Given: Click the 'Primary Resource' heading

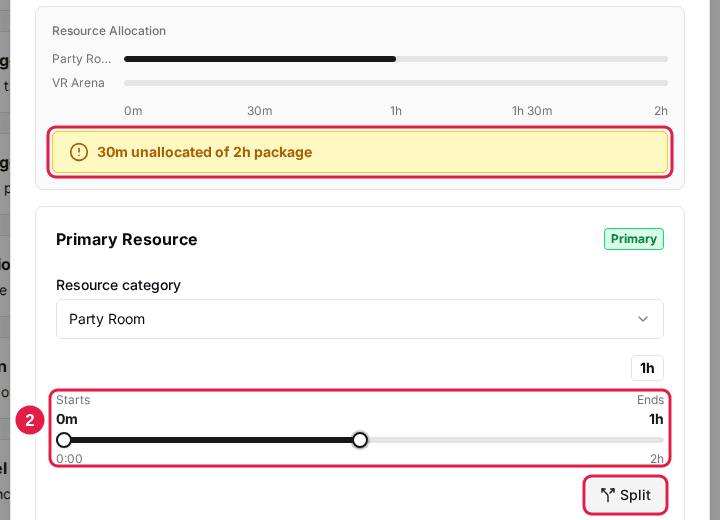Looking at the screenshot, I should tap(127, 239).
